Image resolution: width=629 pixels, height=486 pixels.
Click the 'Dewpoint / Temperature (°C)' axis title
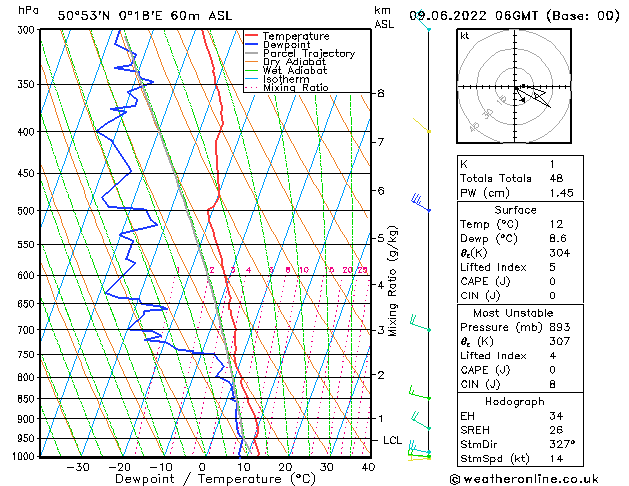(x=215, y=479)
